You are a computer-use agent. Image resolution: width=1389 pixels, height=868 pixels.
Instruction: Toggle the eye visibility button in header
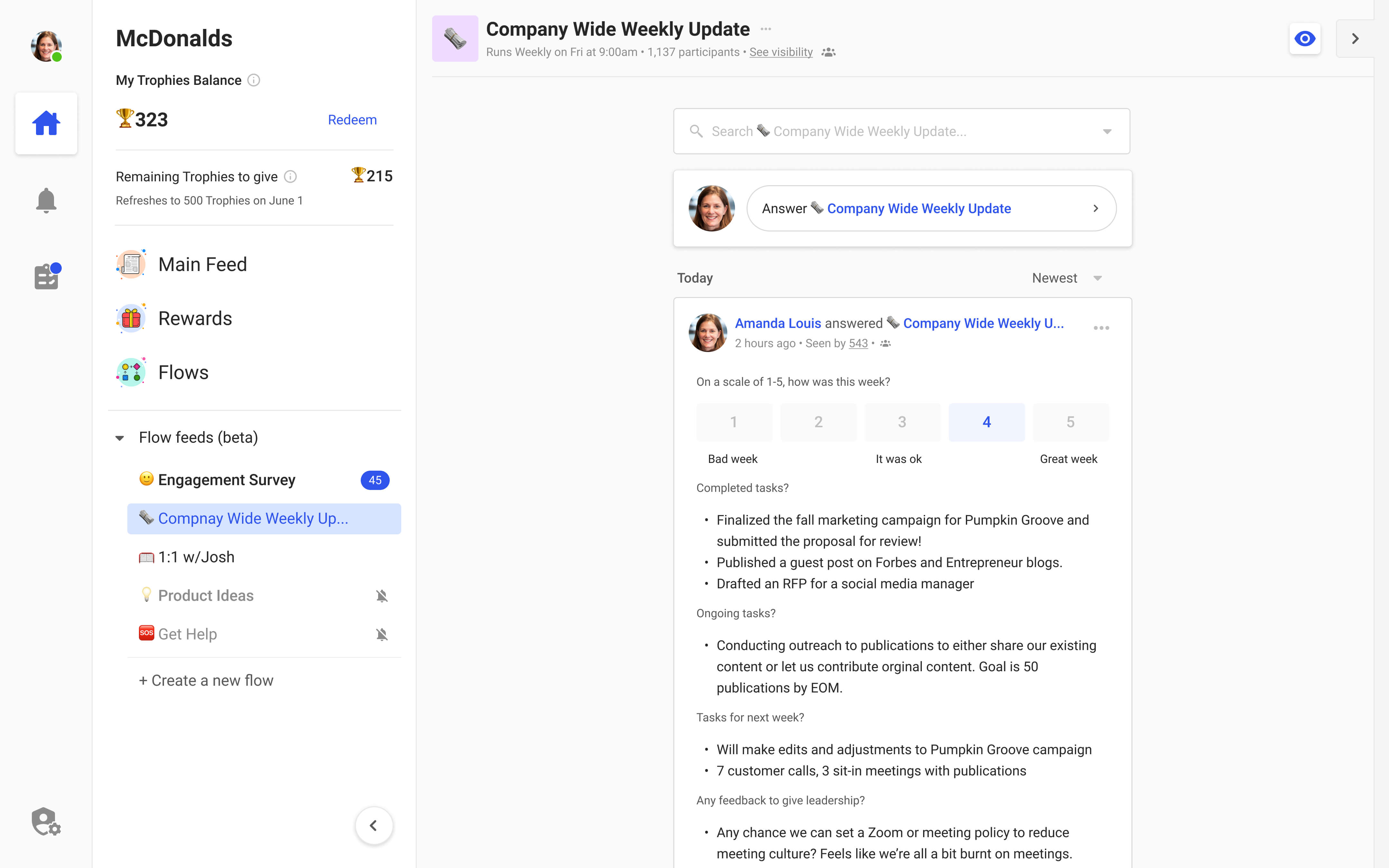click(x=1305, y=39)
